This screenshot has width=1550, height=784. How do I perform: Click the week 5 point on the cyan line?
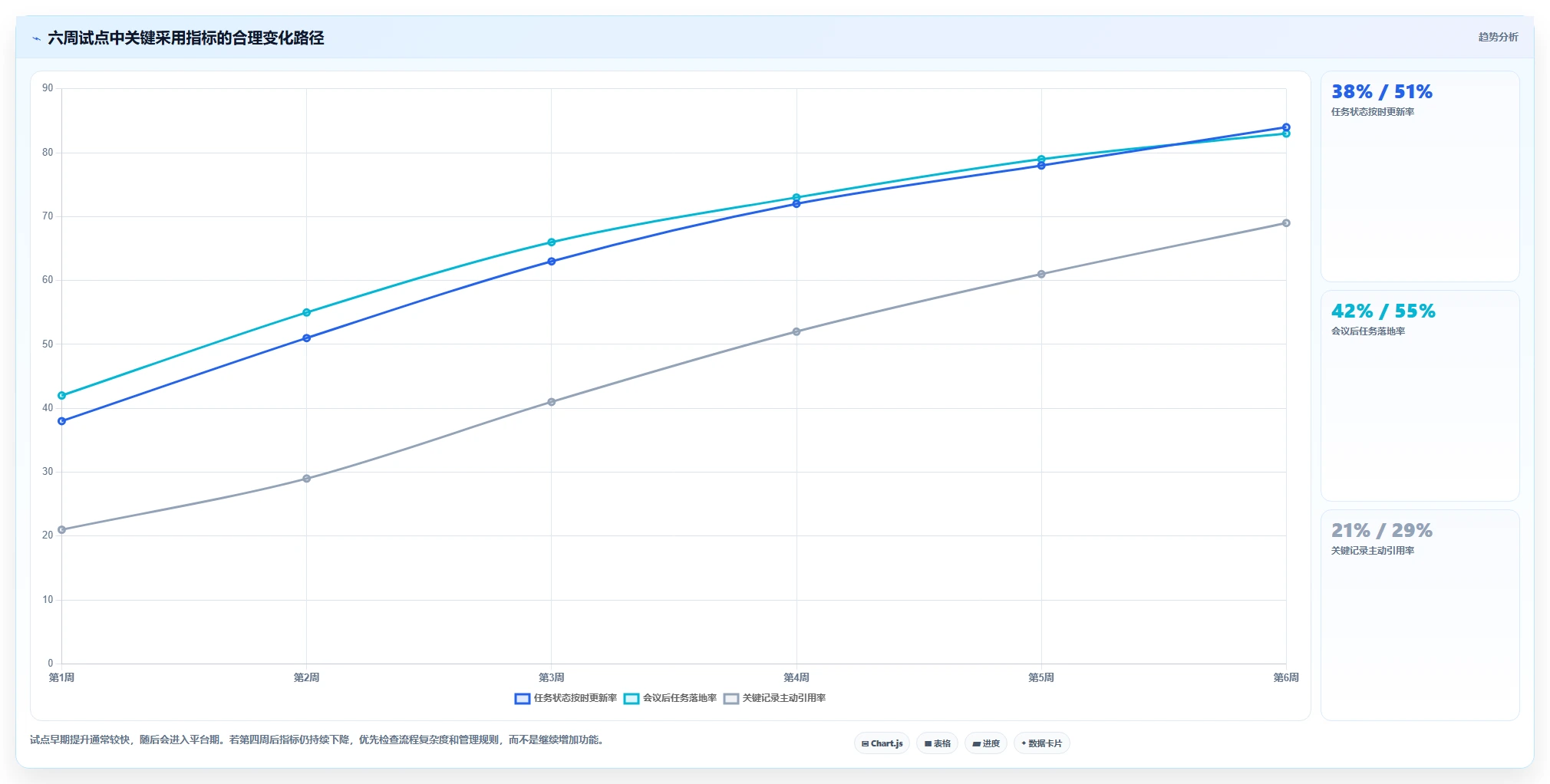click(1041, 159)
